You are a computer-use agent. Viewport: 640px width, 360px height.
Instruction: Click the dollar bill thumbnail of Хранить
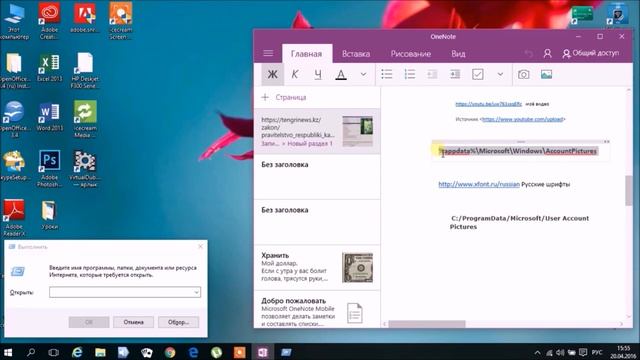tap(358, 268)
